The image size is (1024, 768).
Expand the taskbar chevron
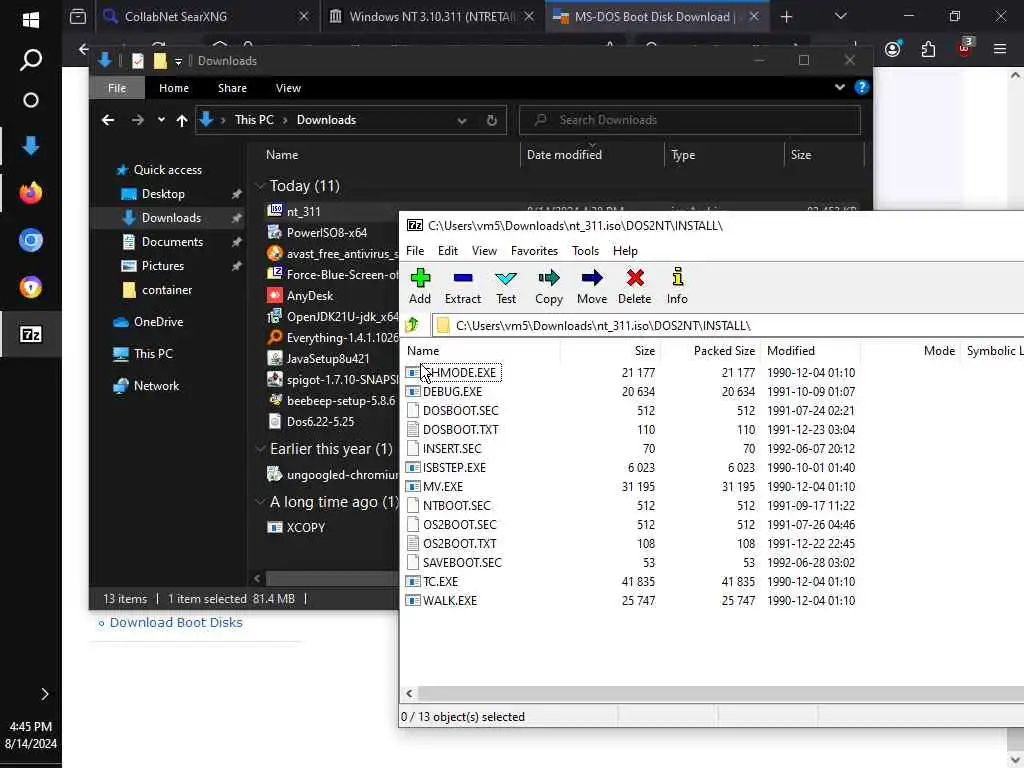(44, 694)
